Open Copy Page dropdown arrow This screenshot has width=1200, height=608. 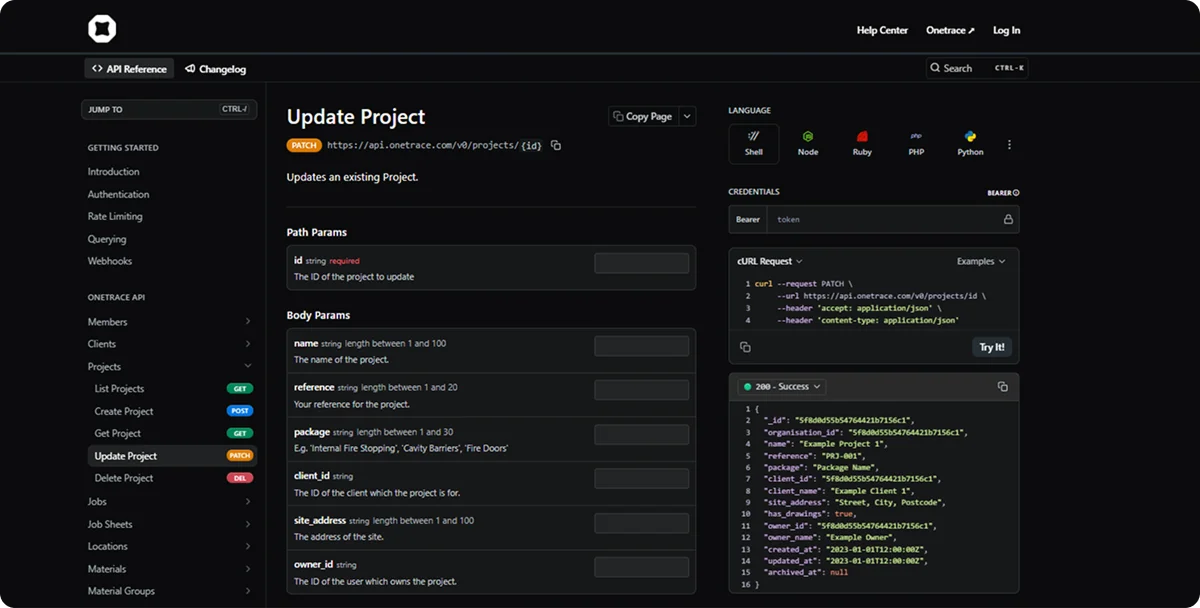coord(687,116)
